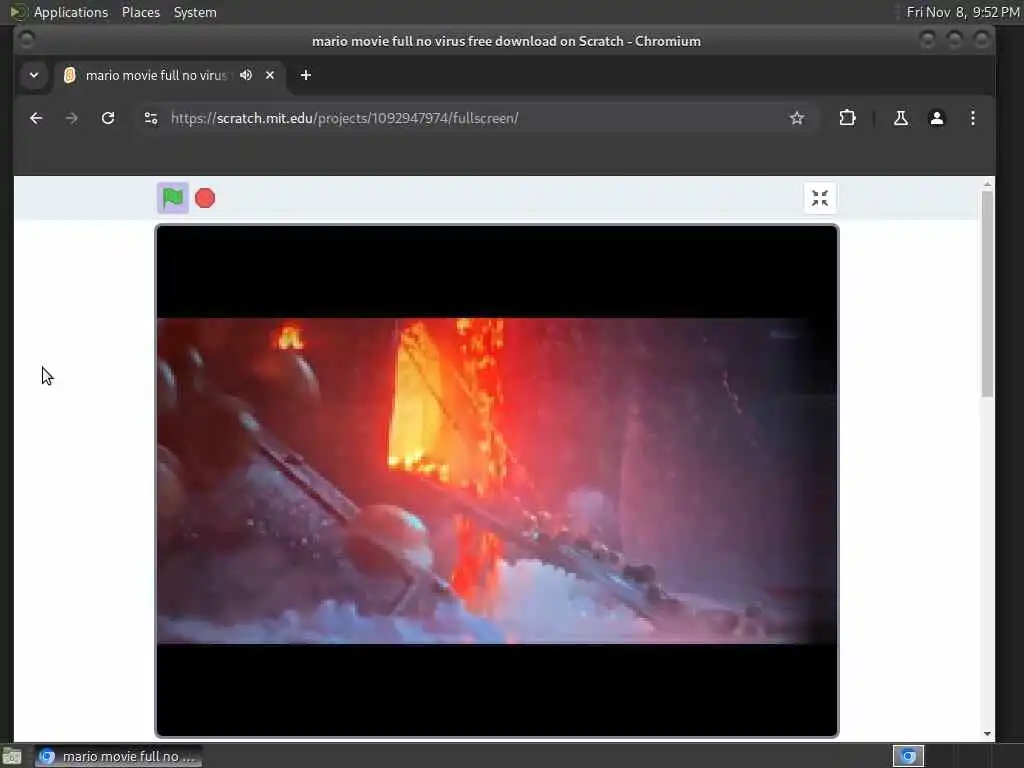The height and width of the screenshot is (768, 1024).
Task: Click the show desktop icon in taskbar
Action: click(x=12, y=757)
